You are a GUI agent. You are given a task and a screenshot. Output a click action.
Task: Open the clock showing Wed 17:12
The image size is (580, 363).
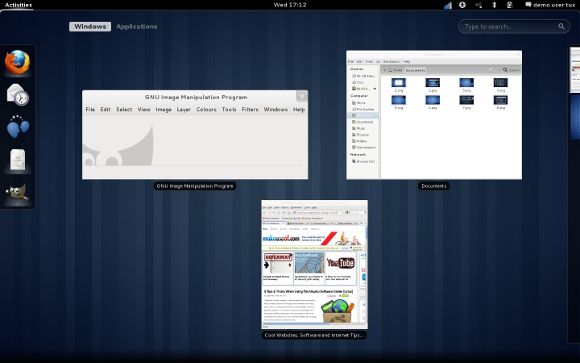coord(290,5)
